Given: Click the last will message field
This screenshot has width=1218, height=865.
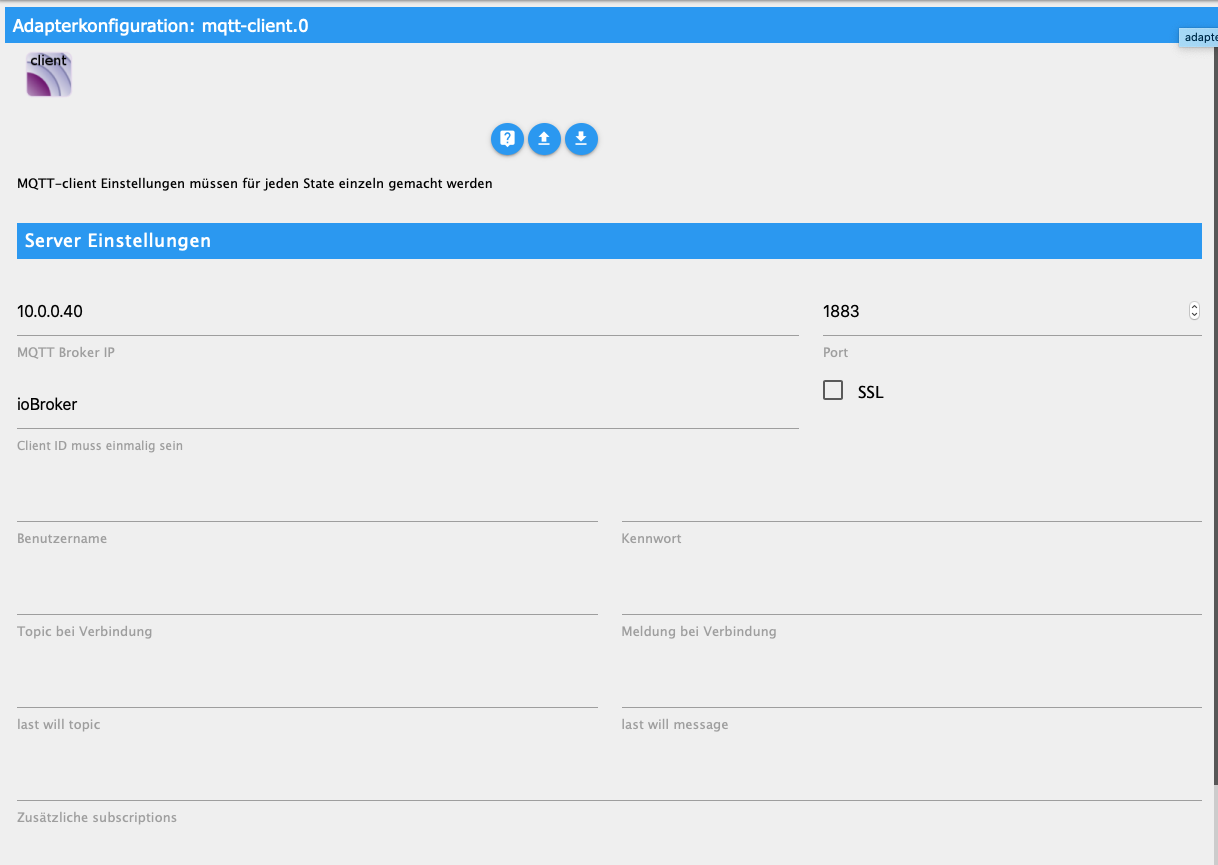Looking at the screenshot, I should (911, 684).
